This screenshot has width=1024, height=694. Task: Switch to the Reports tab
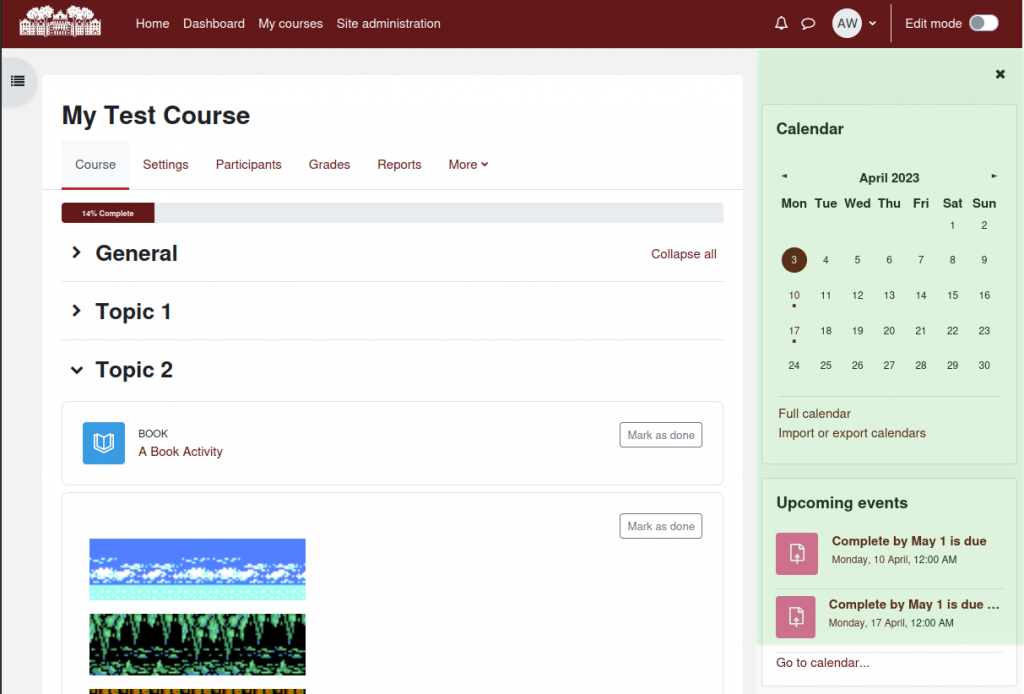point(399,165)
